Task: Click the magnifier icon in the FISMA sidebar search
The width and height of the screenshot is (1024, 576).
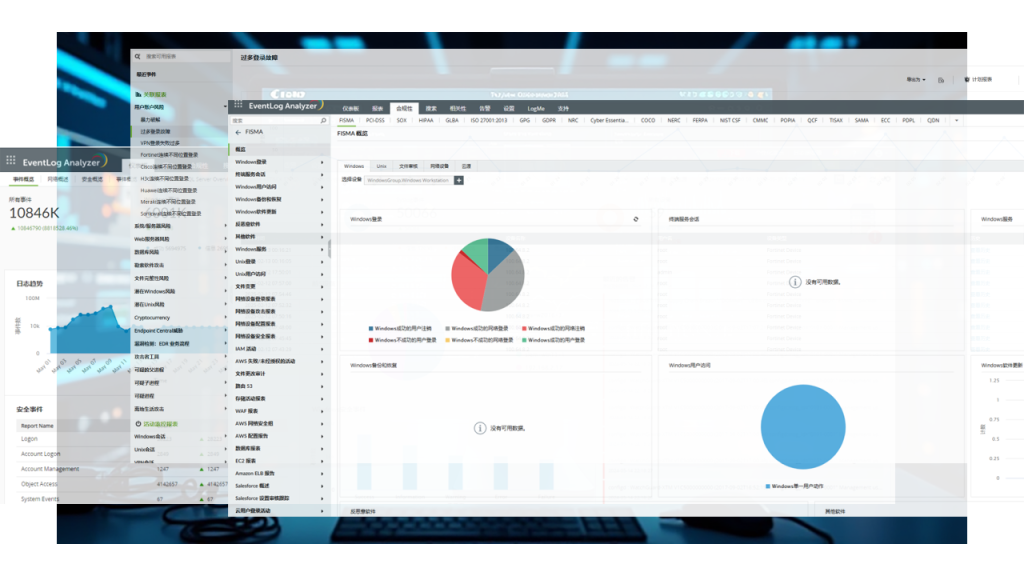Action: tap(323, 121)
